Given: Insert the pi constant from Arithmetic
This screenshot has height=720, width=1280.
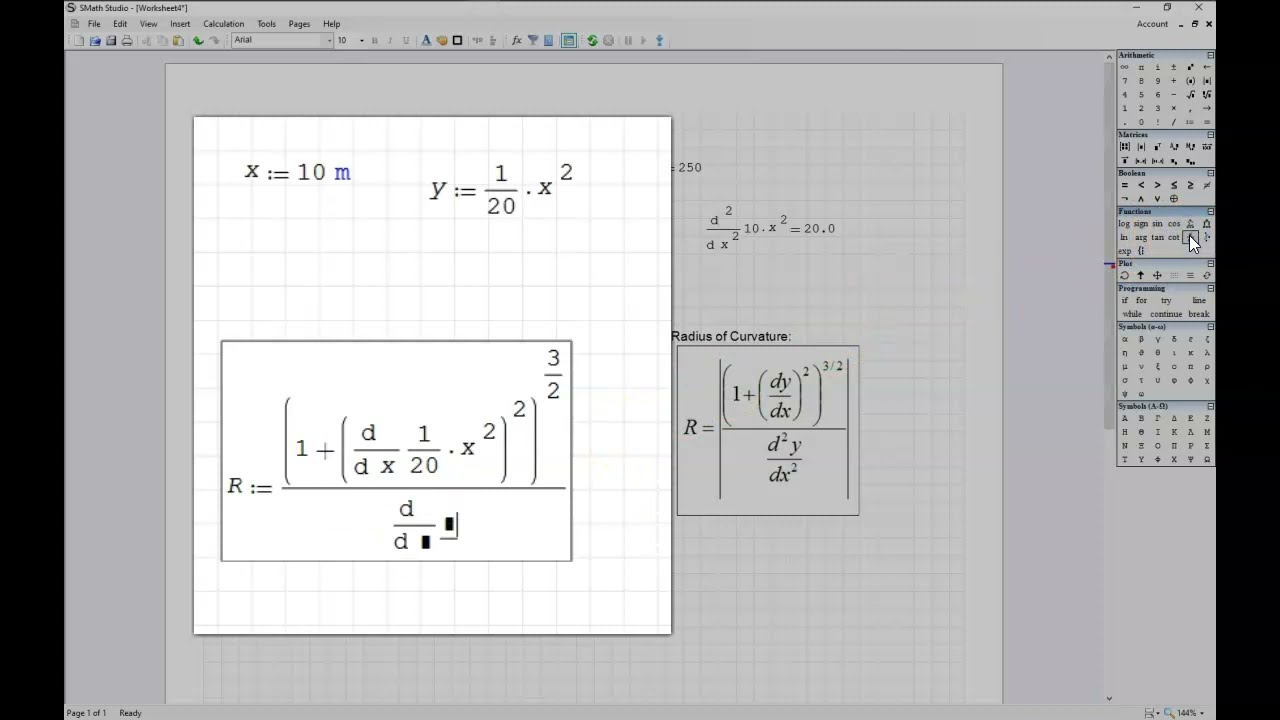Looking at the screenshot, I should tap(1141, 67).
